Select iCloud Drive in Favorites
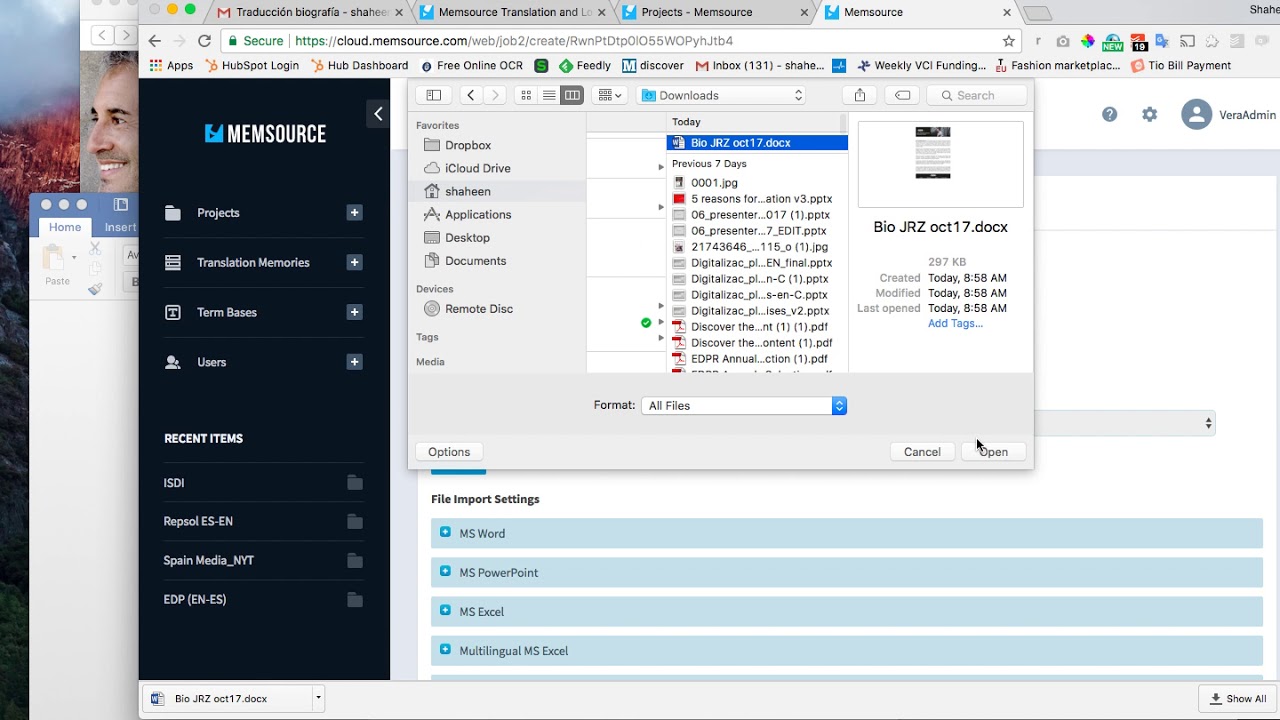The height and width of the screenshot is (720, 1280). coord(478,168)
